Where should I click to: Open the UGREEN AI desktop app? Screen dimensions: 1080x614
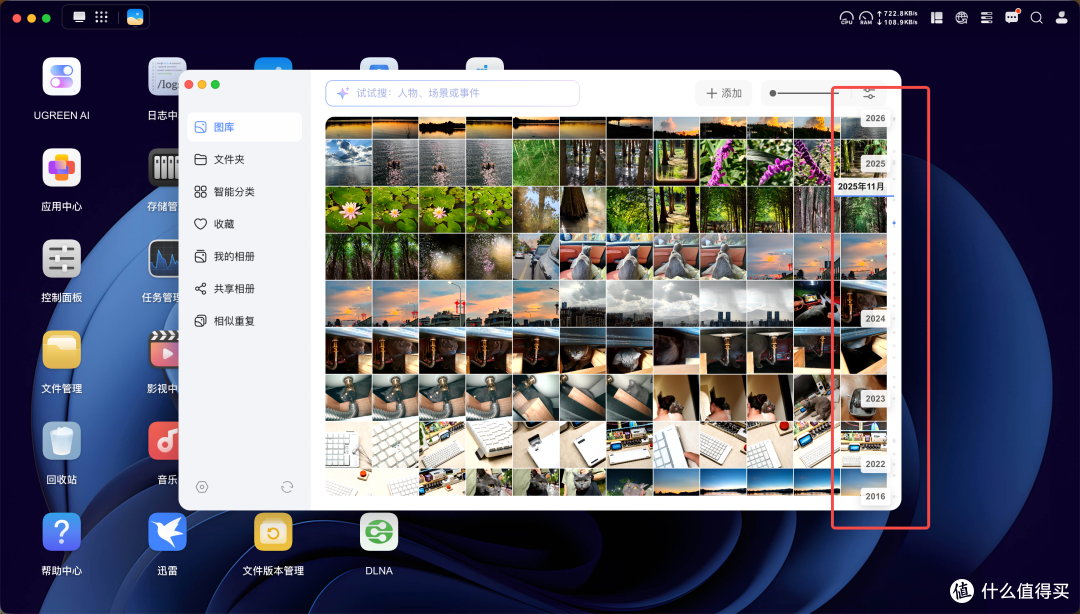tap(61, 76)
